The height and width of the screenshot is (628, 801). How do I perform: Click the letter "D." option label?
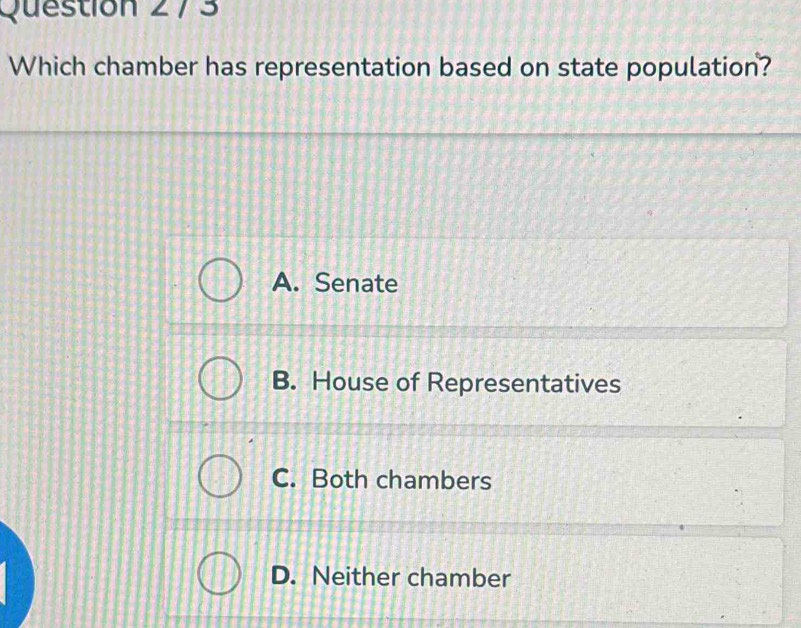pyautogui.click(x=285, y=577)
